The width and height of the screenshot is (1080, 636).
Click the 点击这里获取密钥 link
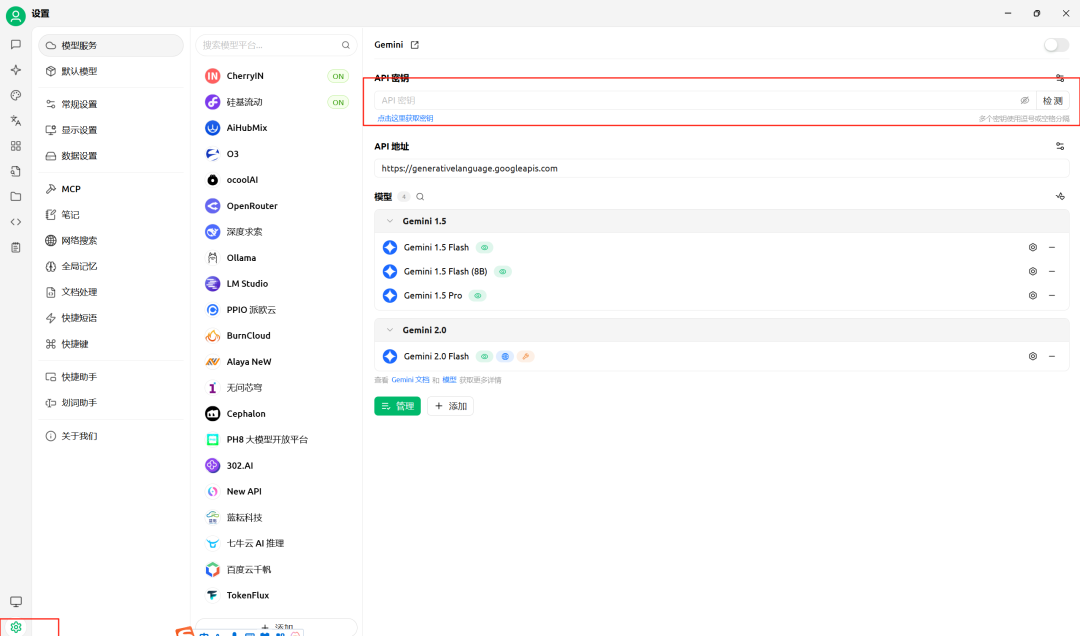click(x=405, y=119)
